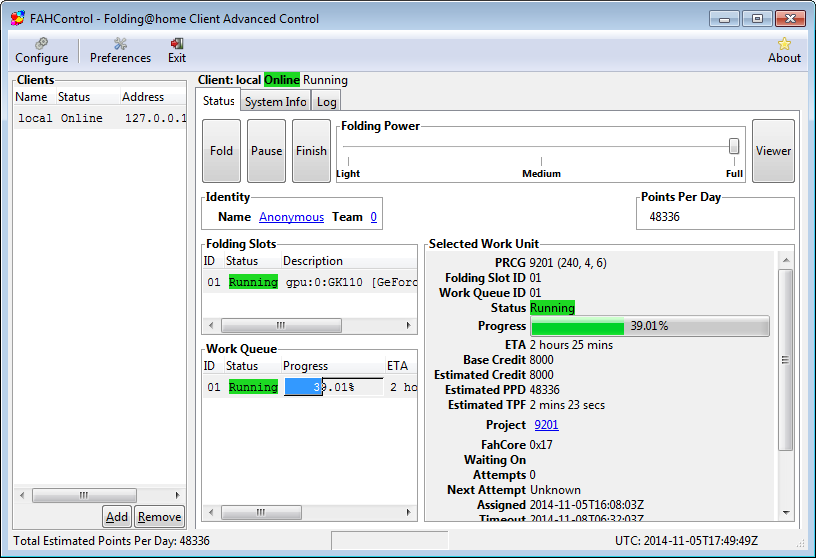
Task: Click the Remove client button
Action: point(159,517)
